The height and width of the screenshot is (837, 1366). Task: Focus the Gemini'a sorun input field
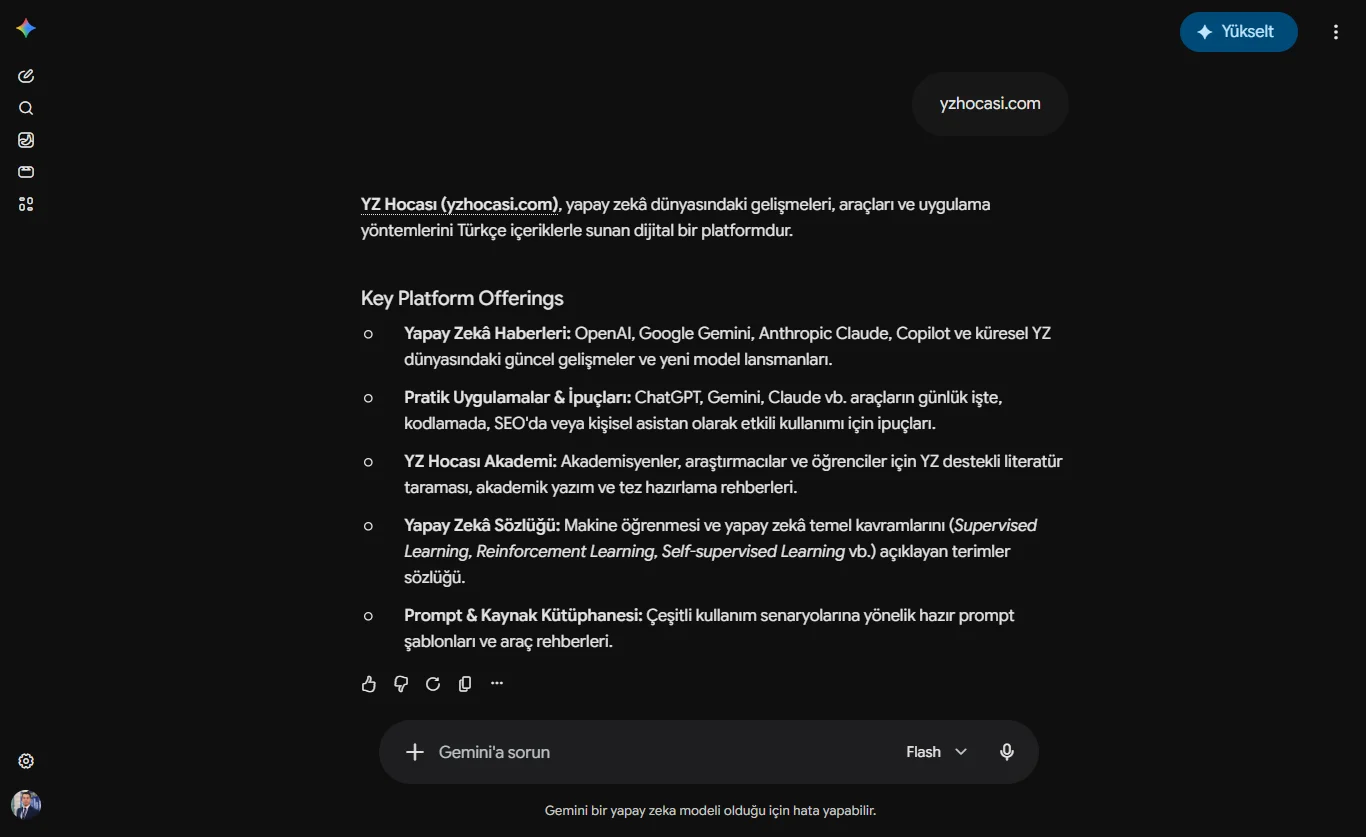[660, 752]
